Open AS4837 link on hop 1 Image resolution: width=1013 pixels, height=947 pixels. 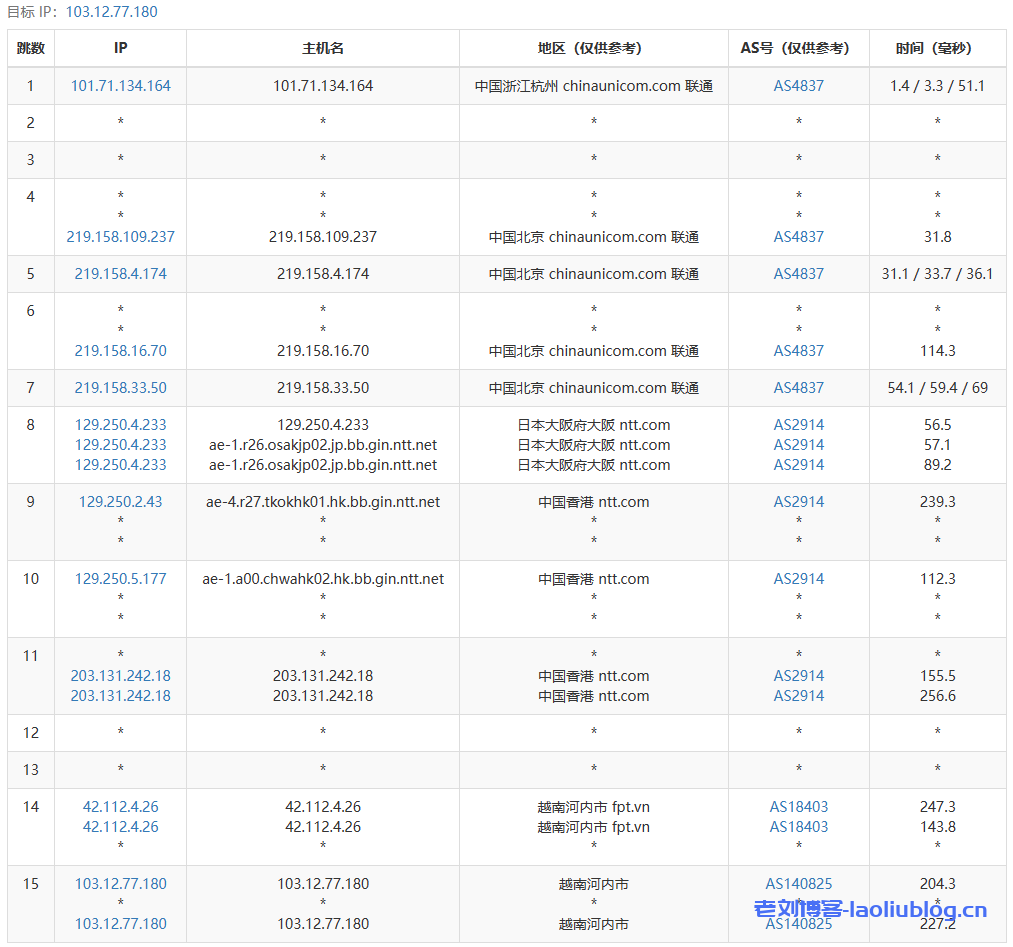coord(797,86)
